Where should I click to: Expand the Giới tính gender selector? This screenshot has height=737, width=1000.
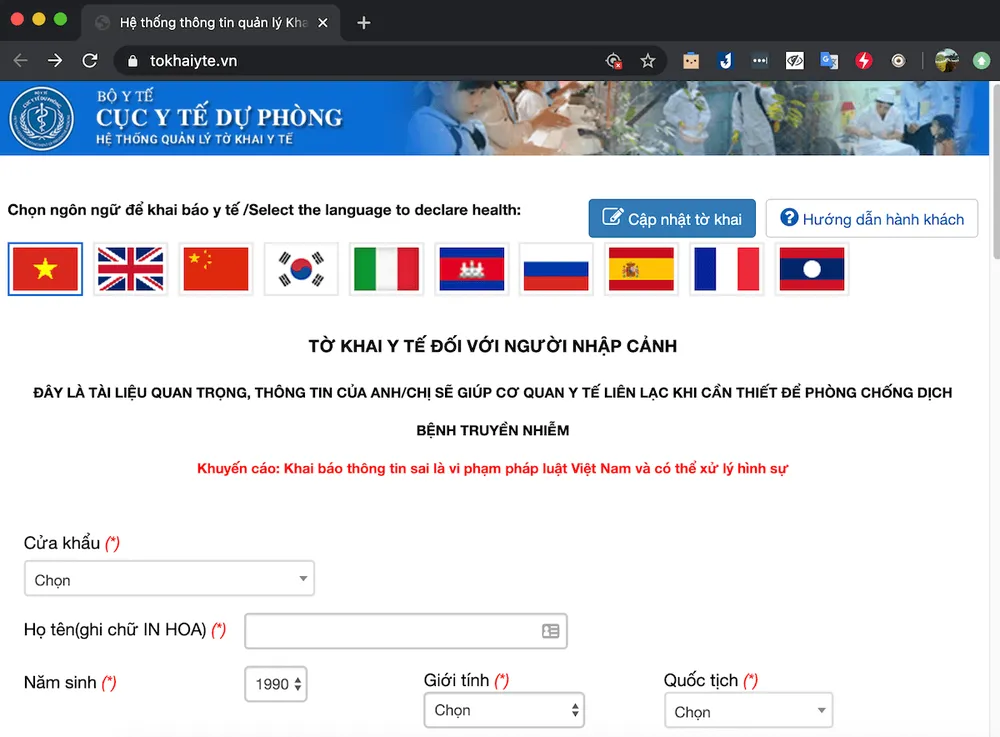(x=504, y=710)
